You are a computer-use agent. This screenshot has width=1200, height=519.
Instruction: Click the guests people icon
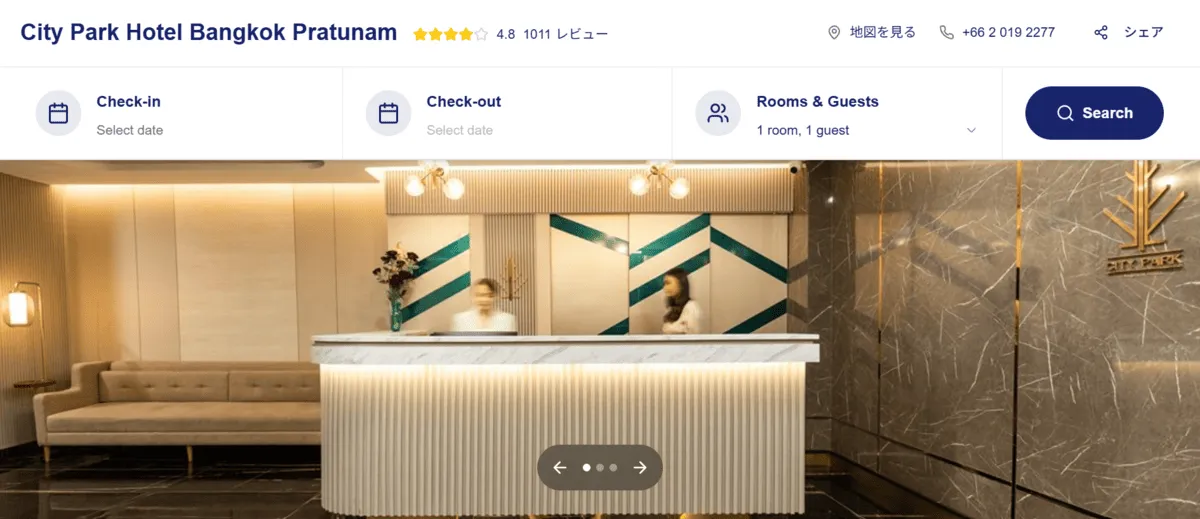(718, 113)
